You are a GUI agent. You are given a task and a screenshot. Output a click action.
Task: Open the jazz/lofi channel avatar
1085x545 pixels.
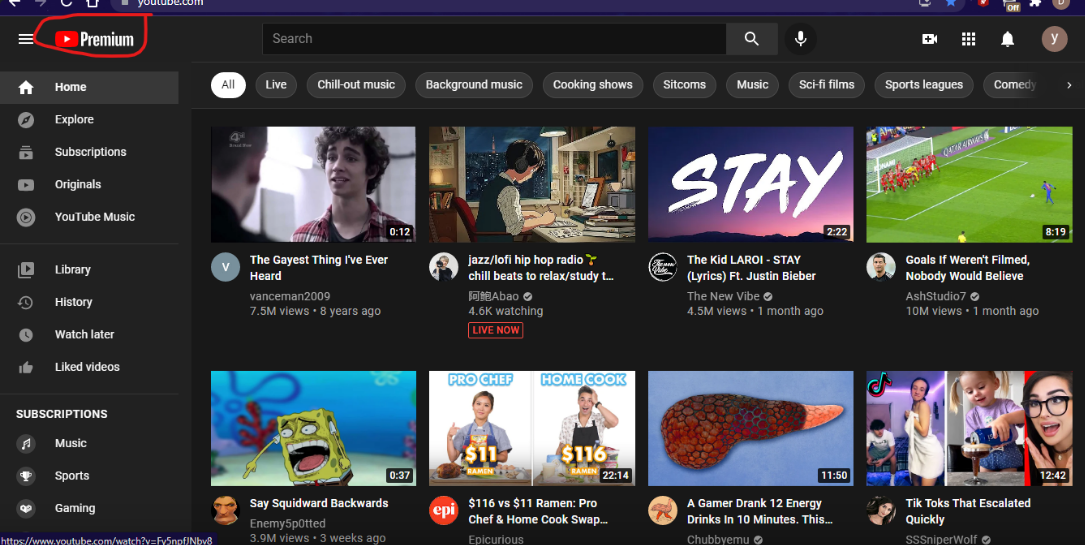click(x=444, y=267)
